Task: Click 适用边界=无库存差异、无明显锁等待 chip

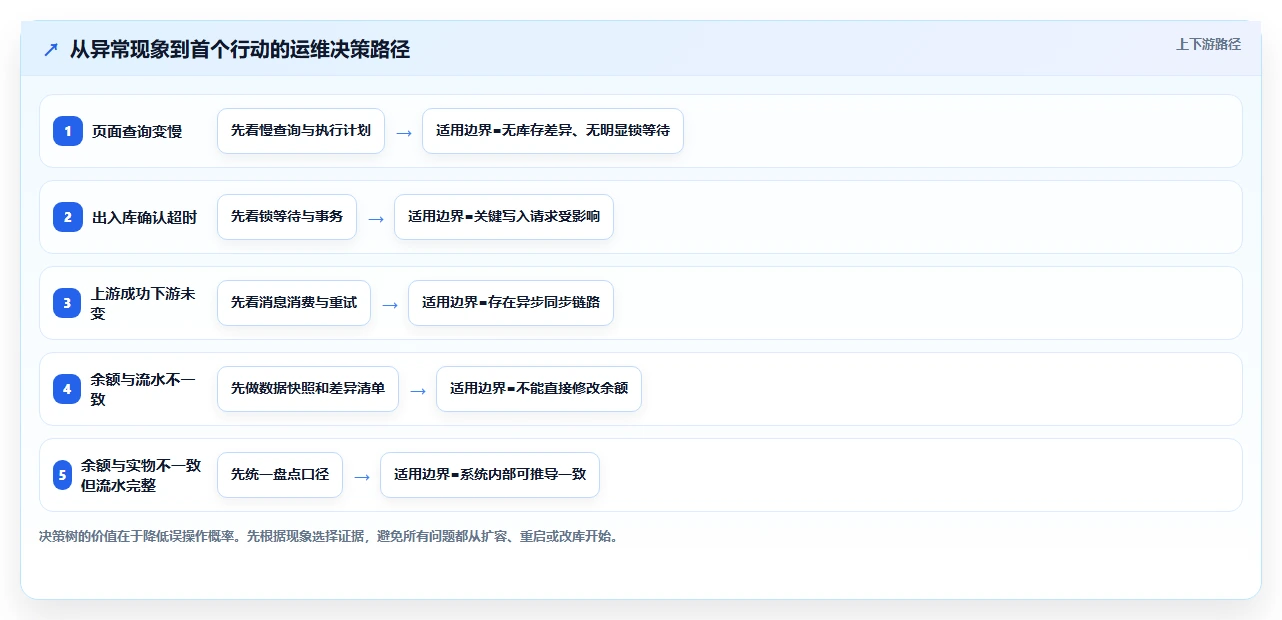Action: [x=553, y=131]
